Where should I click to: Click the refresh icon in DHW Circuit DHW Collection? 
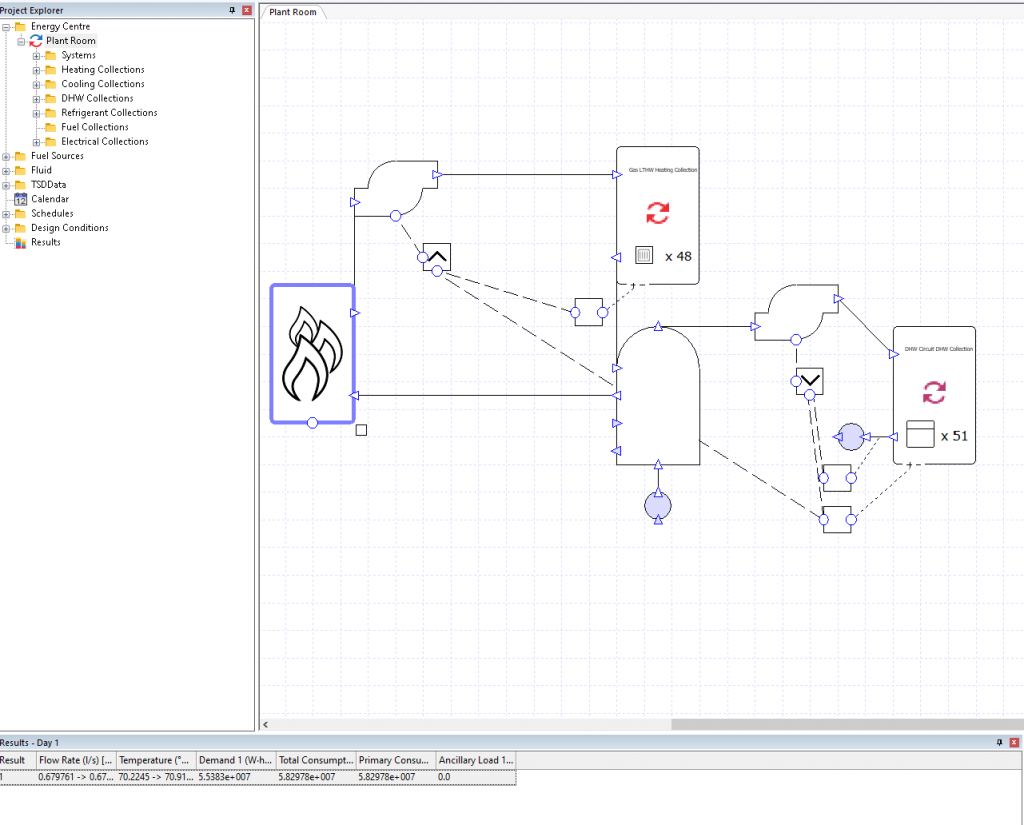point(933,392)
